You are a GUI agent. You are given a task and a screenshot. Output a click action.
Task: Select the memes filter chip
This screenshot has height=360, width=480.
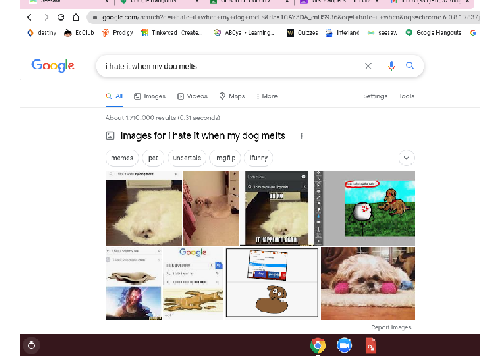[x=122, y=158]
